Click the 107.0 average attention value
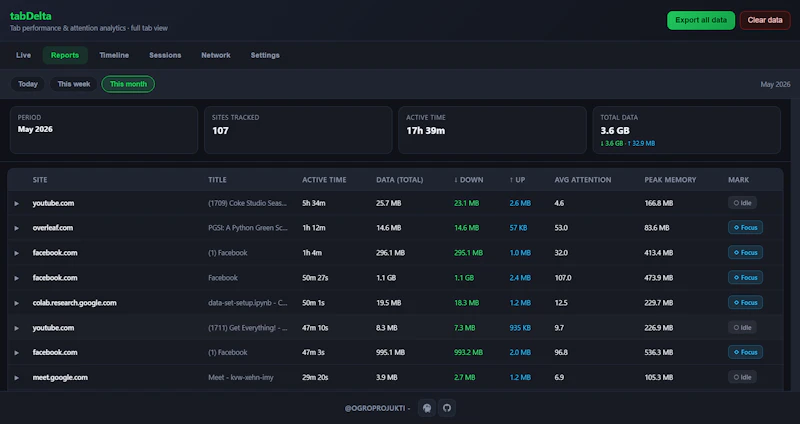Screen dimensions: 800x424 coord(563,278)
